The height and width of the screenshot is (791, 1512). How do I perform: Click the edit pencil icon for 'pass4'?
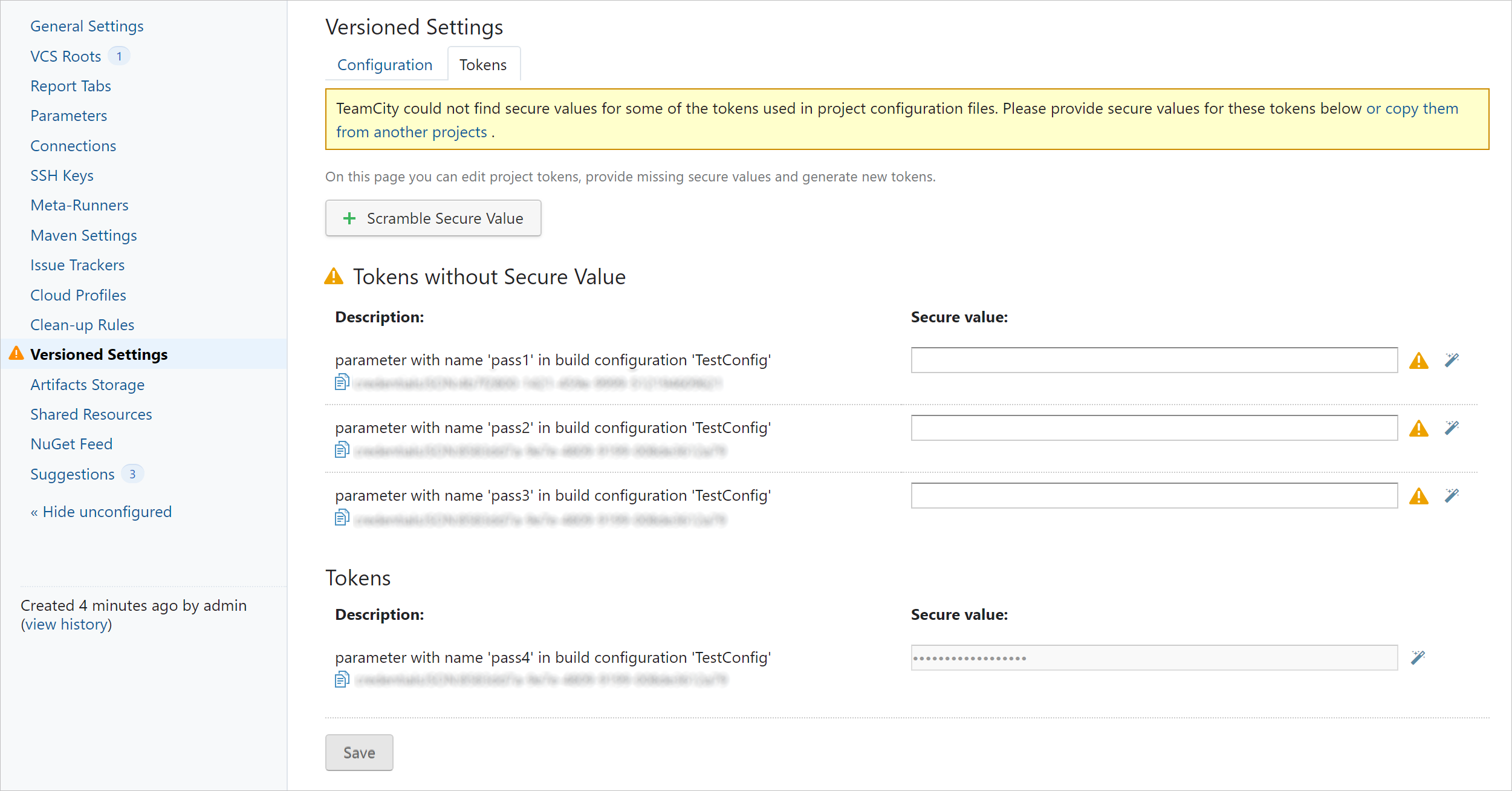point(1418,658)
